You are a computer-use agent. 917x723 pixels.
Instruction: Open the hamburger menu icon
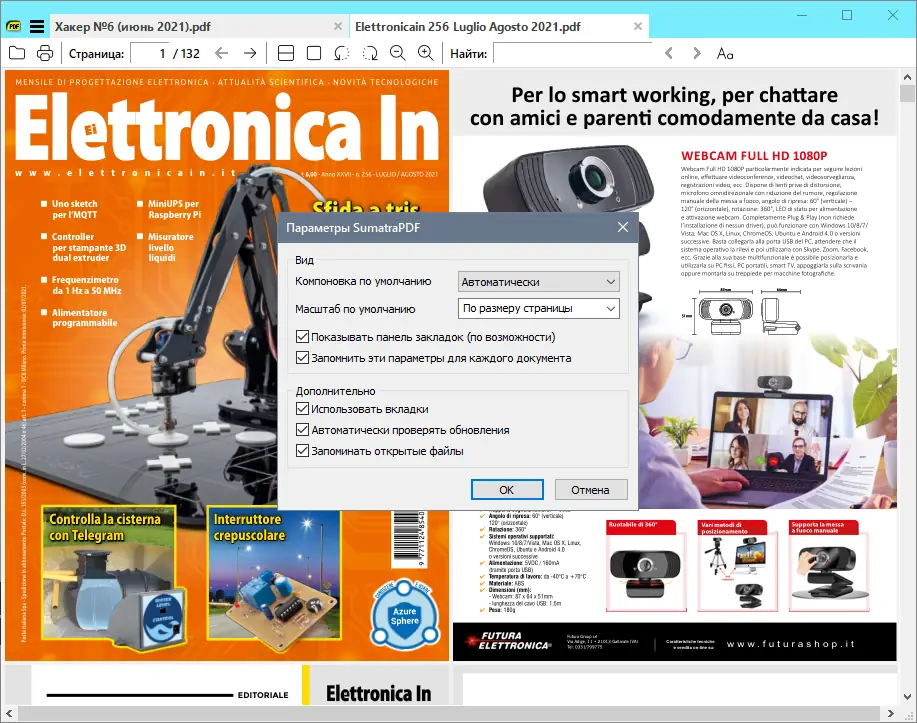pyautogui.click(x=37, y=26)
